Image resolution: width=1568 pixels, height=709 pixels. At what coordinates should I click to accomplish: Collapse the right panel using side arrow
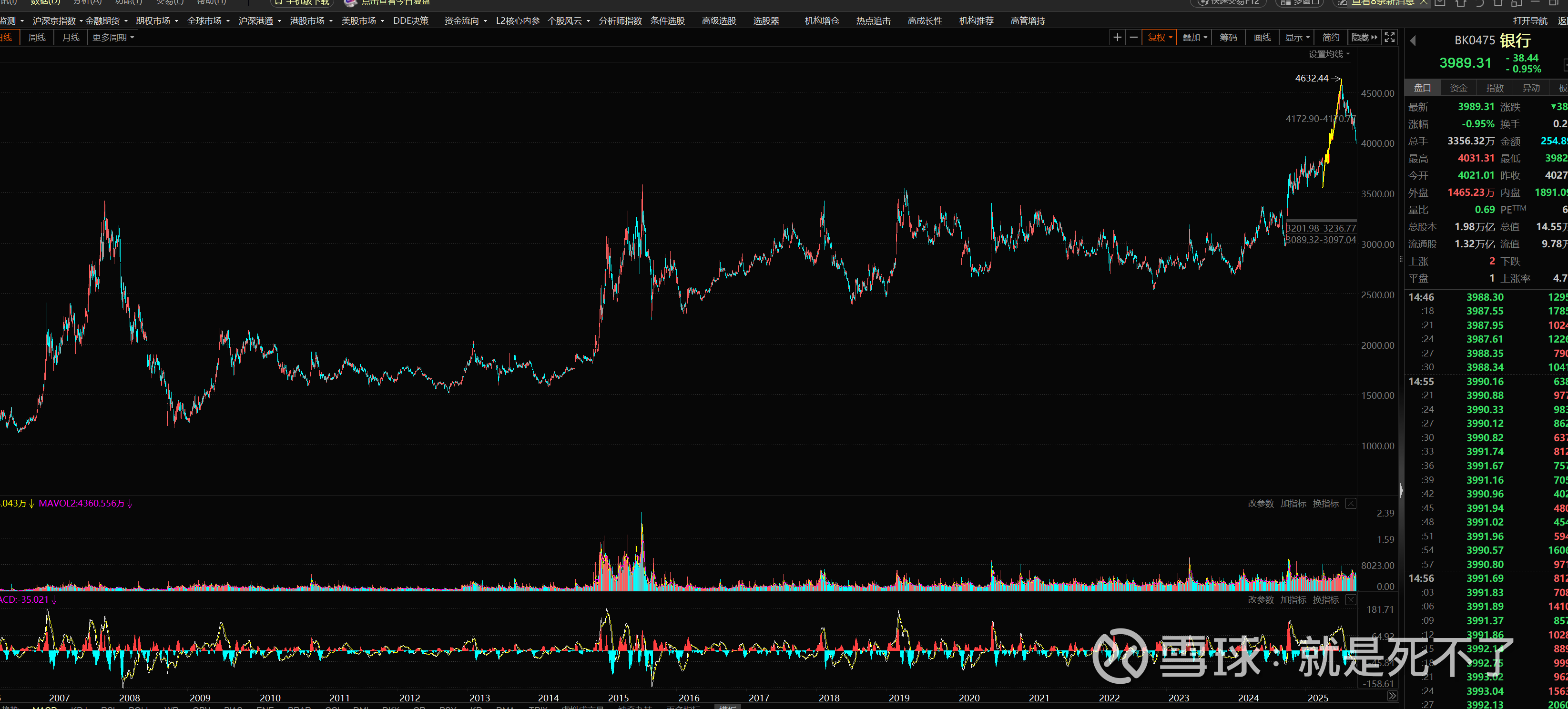point(1401,490)
